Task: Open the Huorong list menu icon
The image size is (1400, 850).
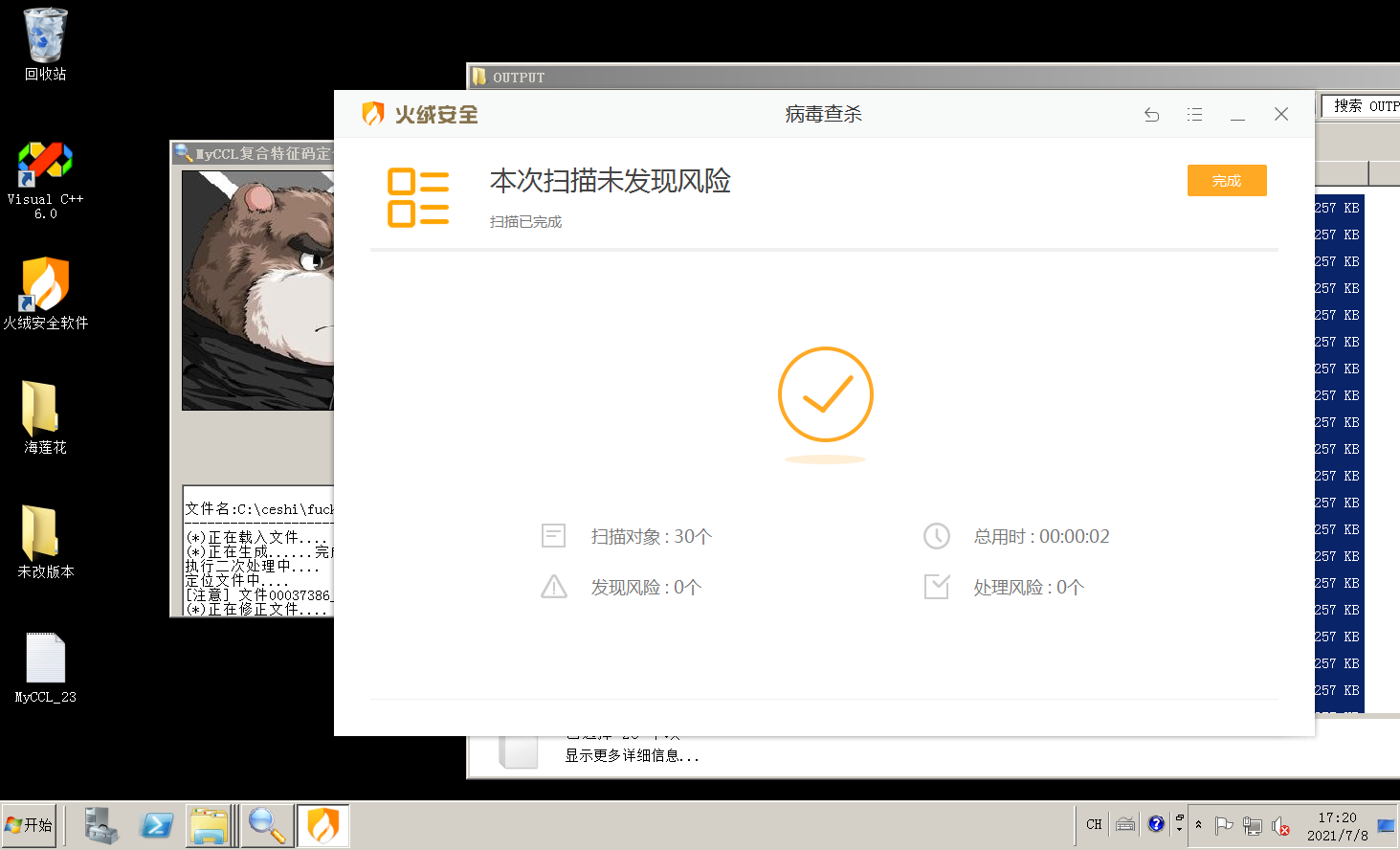Action: click(1194, 115)
